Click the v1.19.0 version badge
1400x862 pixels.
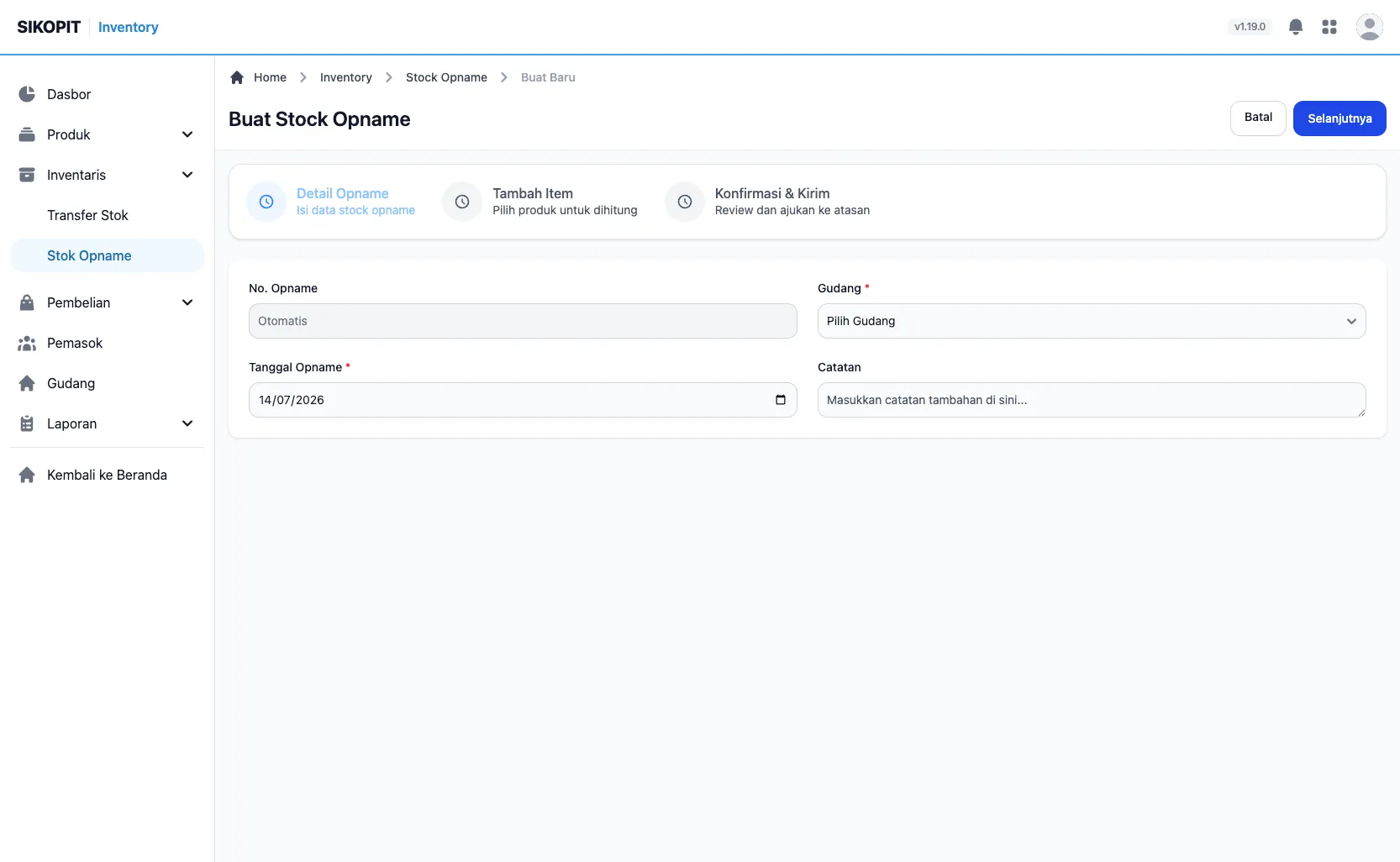point(1250,27)
